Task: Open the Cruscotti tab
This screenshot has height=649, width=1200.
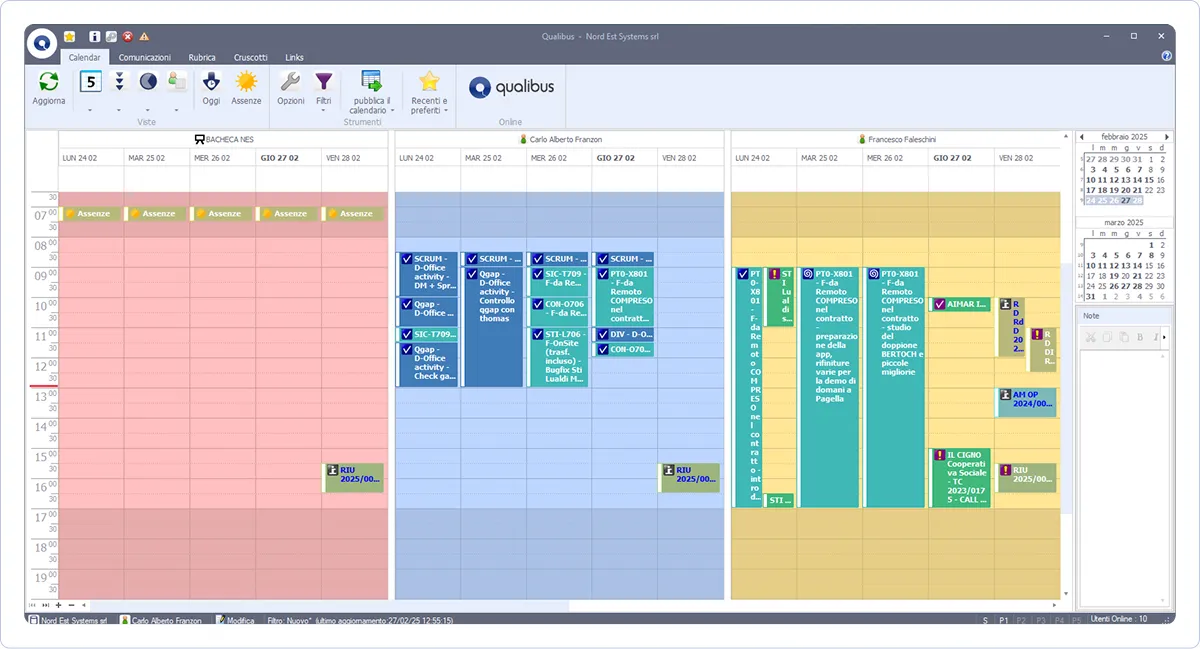Action: pos(251,57)
